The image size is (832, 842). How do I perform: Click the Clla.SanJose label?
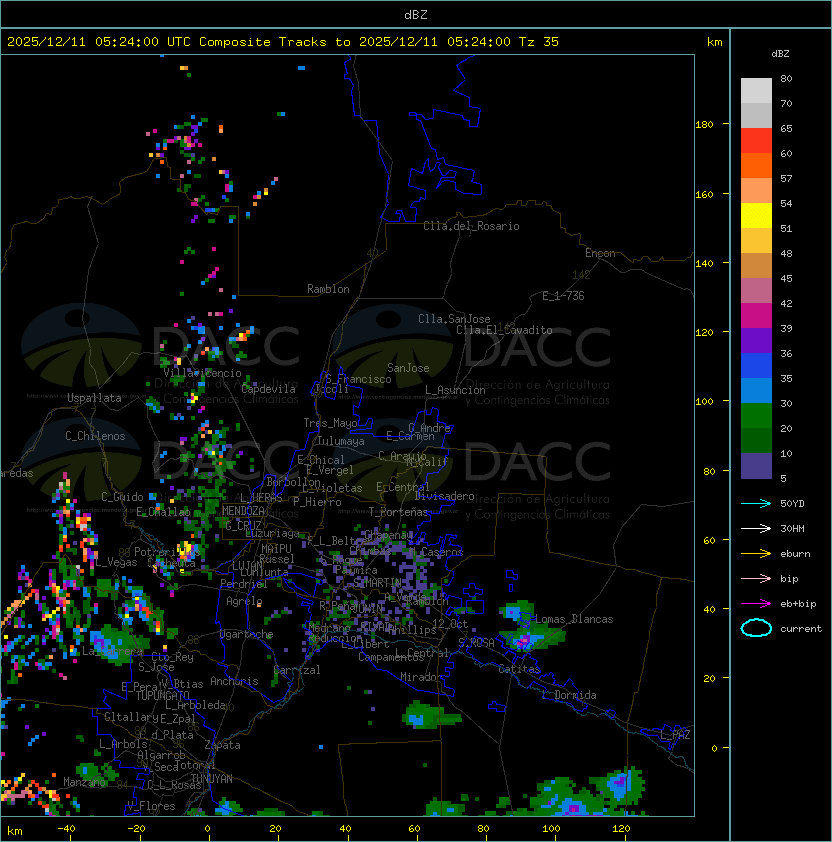click(454, 319)
